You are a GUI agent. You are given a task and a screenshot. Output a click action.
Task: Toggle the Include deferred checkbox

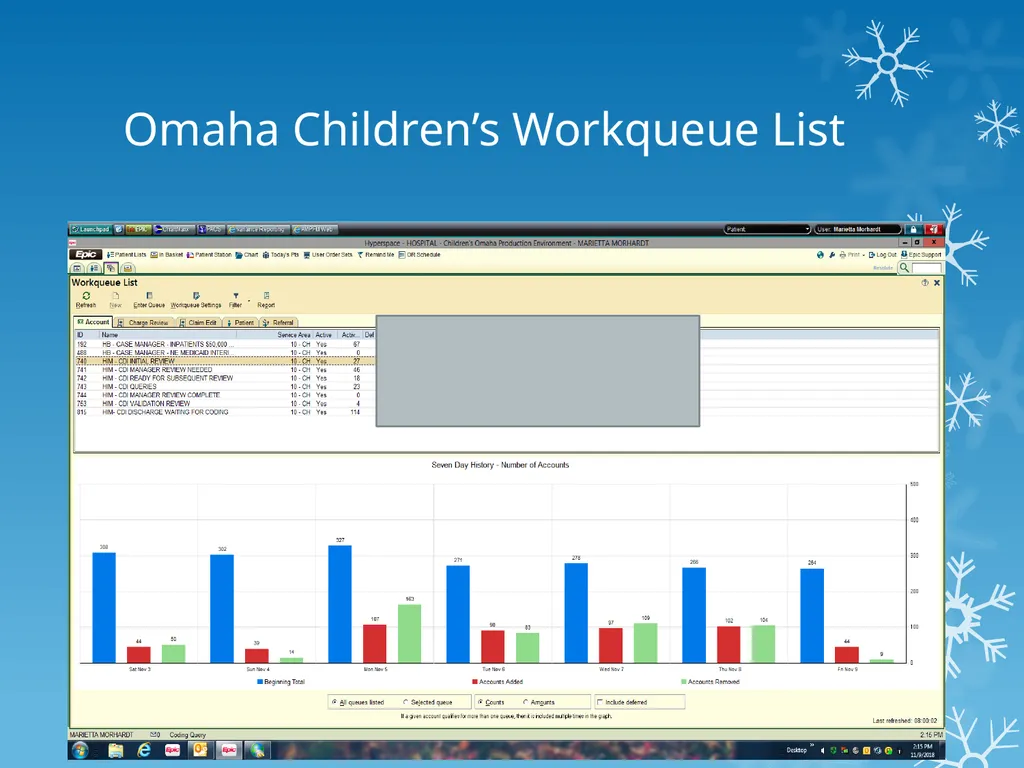600,702
